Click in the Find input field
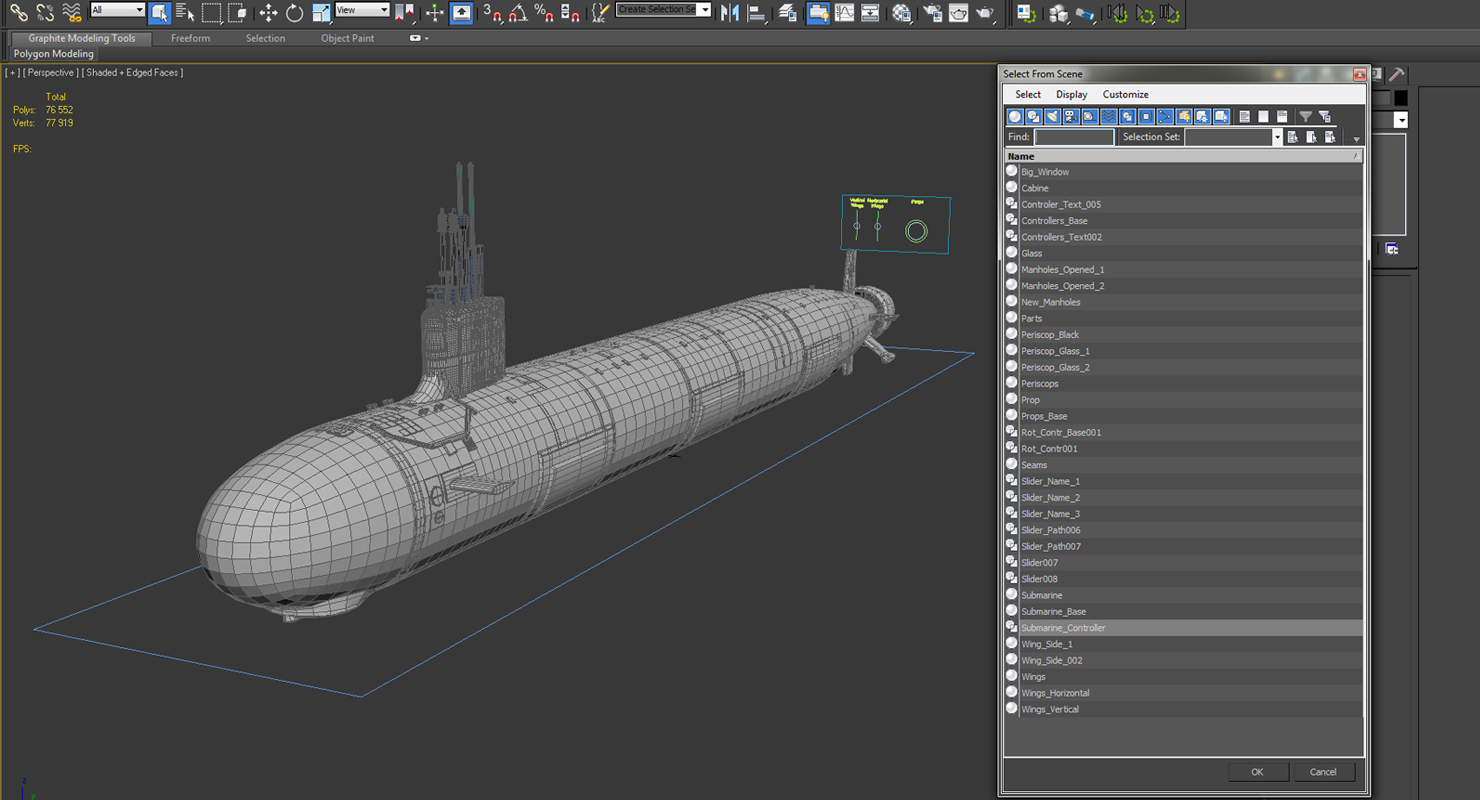This screenshot has height=800, width=1480. [x=1074, y=137]
